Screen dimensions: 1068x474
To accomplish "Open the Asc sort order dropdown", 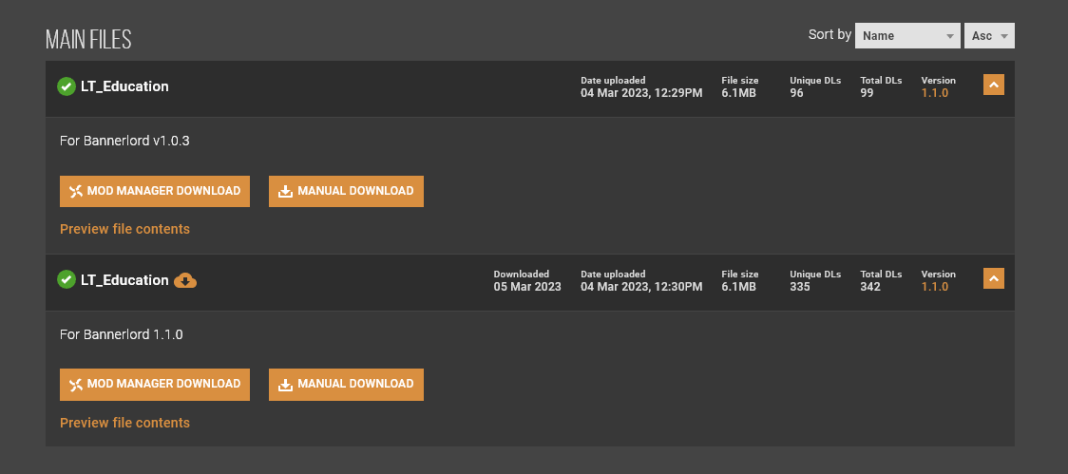I will 989,36.
